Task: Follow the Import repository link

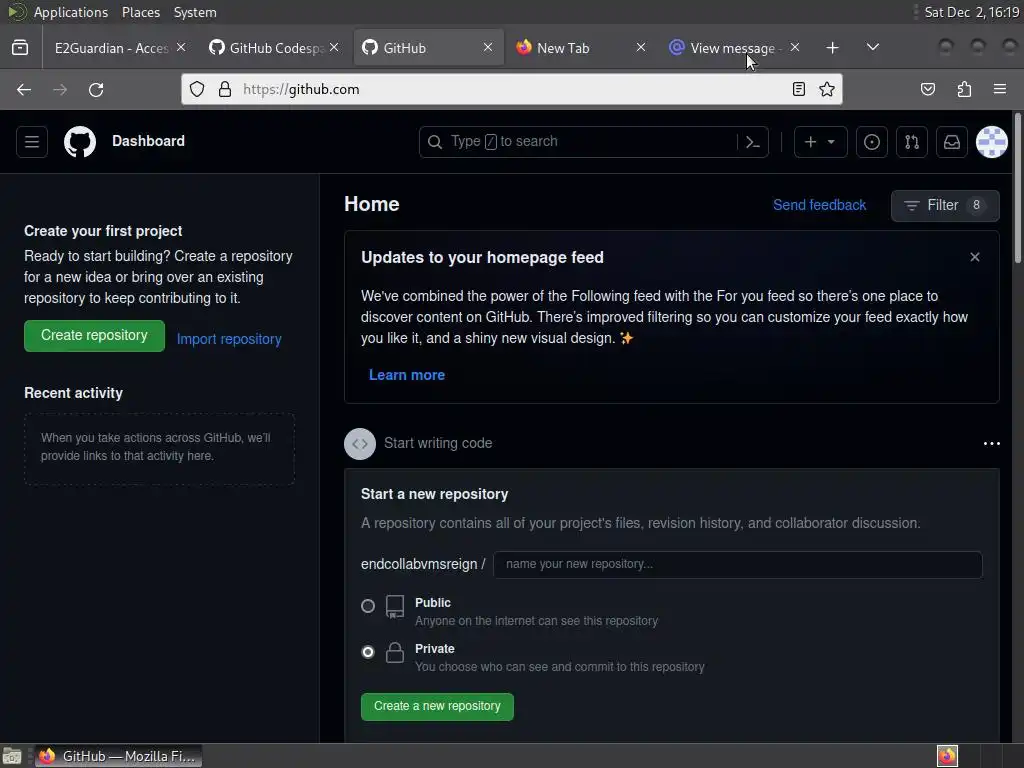Action: click(x=229, y=339)
